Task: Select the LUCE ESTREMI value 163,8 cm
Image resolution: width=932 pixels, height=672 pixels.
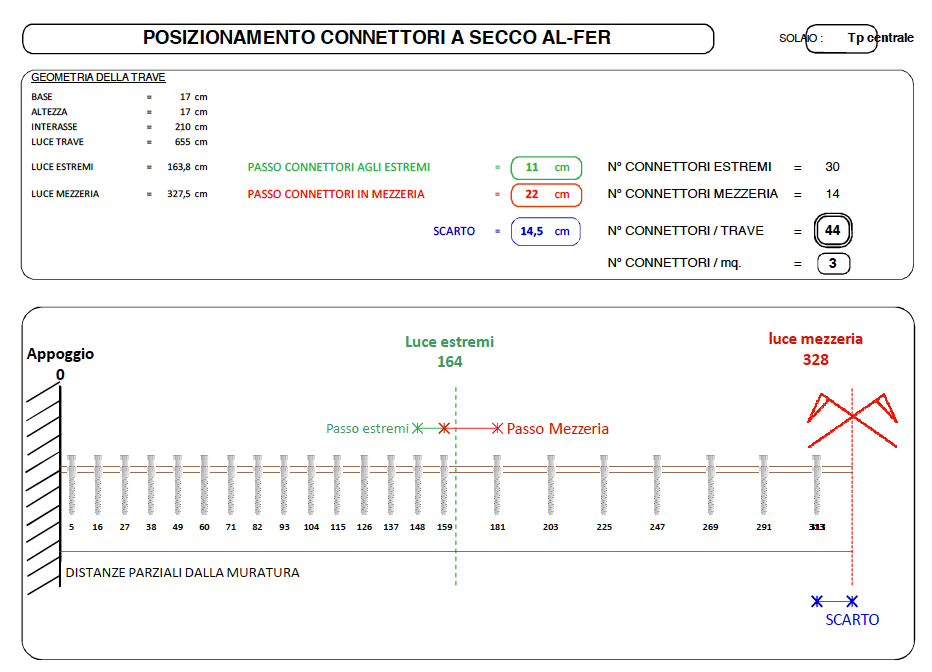Action: coord(187,167)
